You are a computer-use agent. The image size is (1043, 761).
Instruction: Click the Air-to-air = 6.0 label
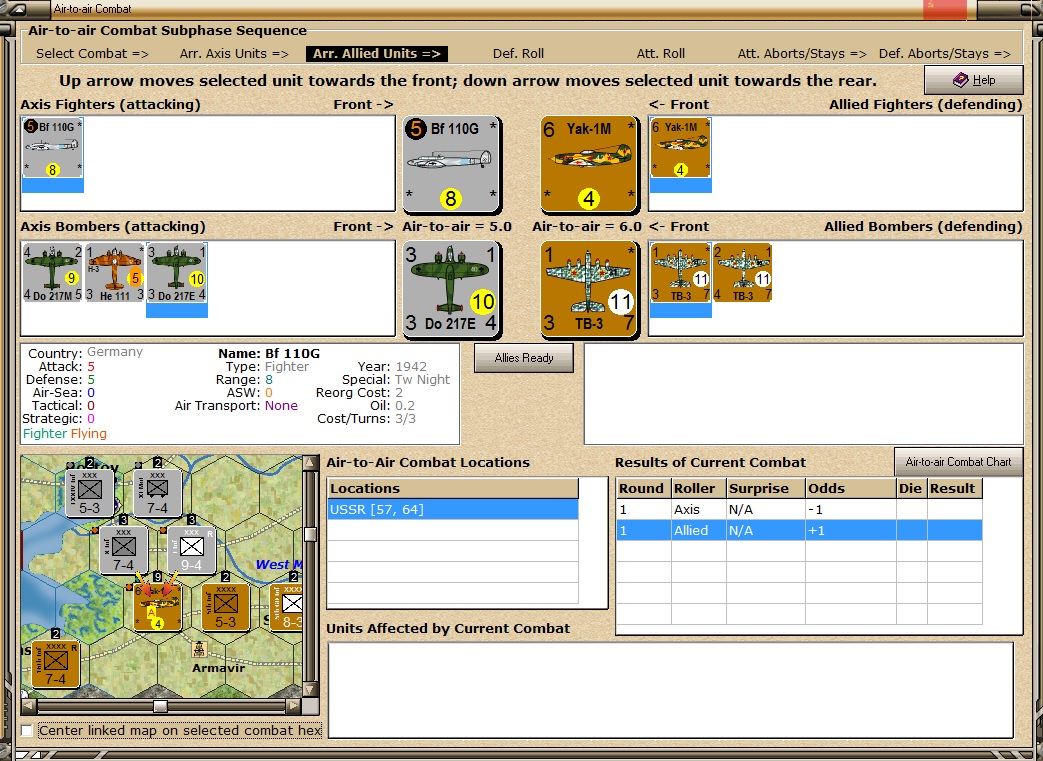[587, 227]
